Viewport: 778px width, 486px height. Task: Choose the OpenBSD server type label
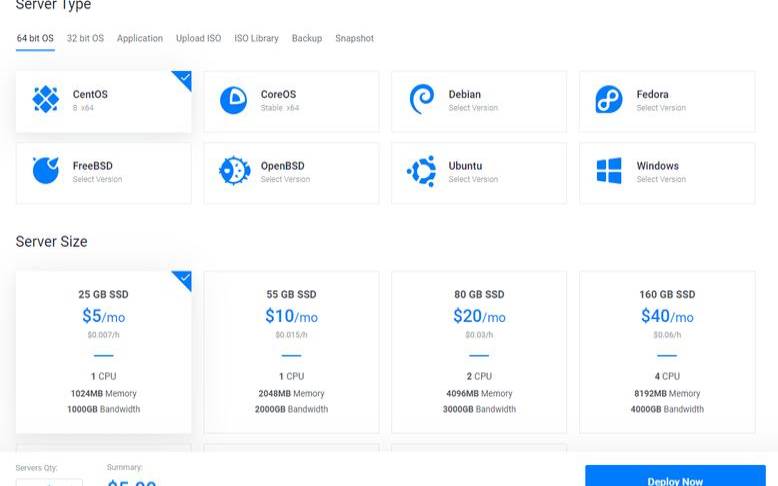pos(282,166)
